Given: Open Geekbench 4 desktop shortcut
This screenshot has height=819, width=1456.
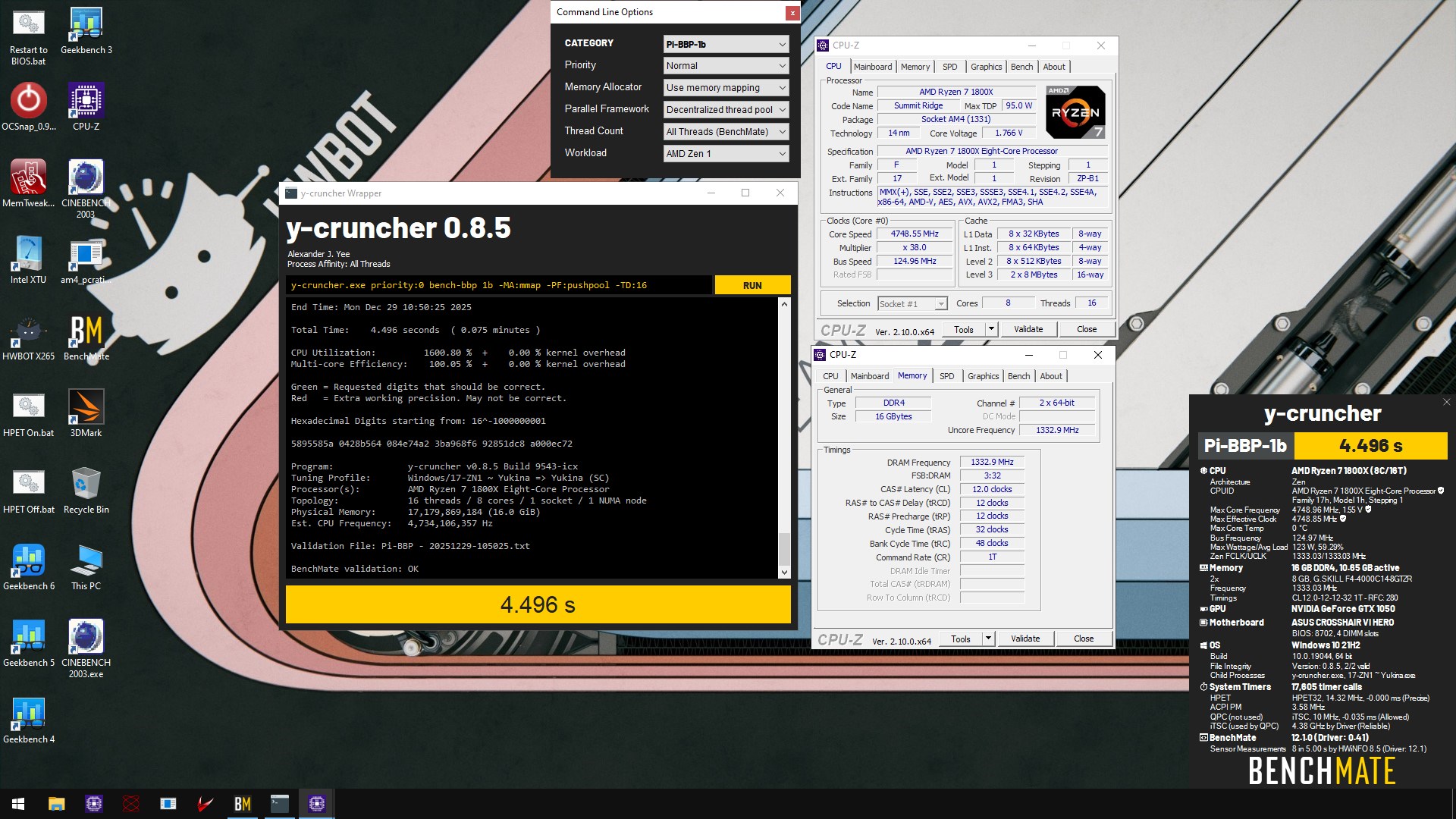Looking at the screenshot, I should point(28,719).
